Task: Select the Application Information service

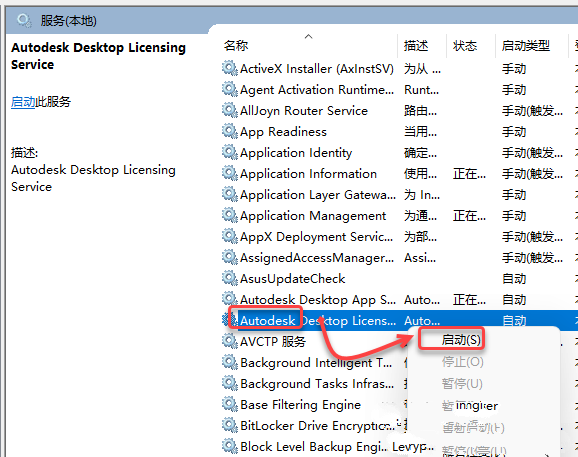Action: [399, 174]
